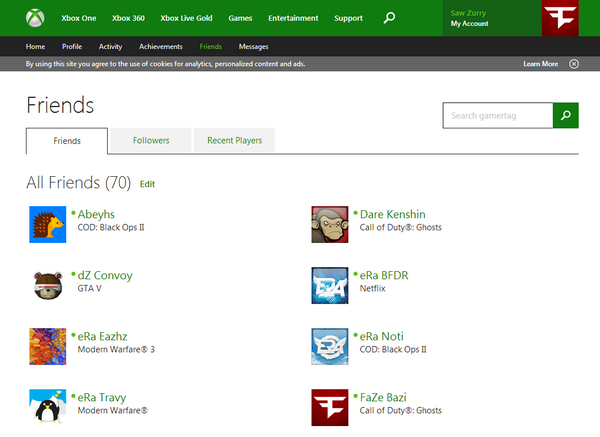Screen dimensions: 600x437
Task: Go to Achievements in the sub navigation
Action: (x=161, y=46)
